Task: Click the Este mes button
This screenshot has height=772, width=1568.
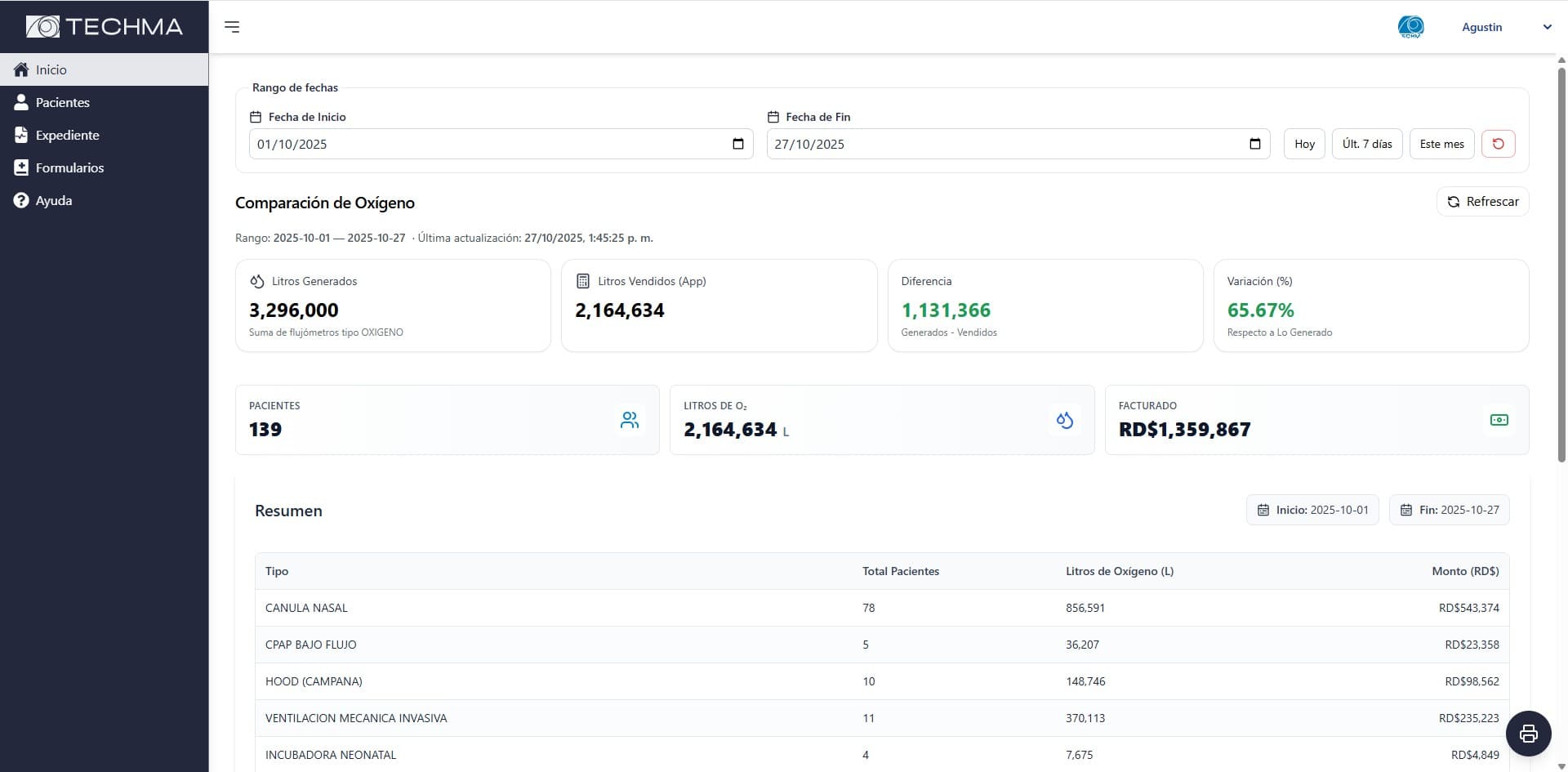Action: tap(1441, 144)
